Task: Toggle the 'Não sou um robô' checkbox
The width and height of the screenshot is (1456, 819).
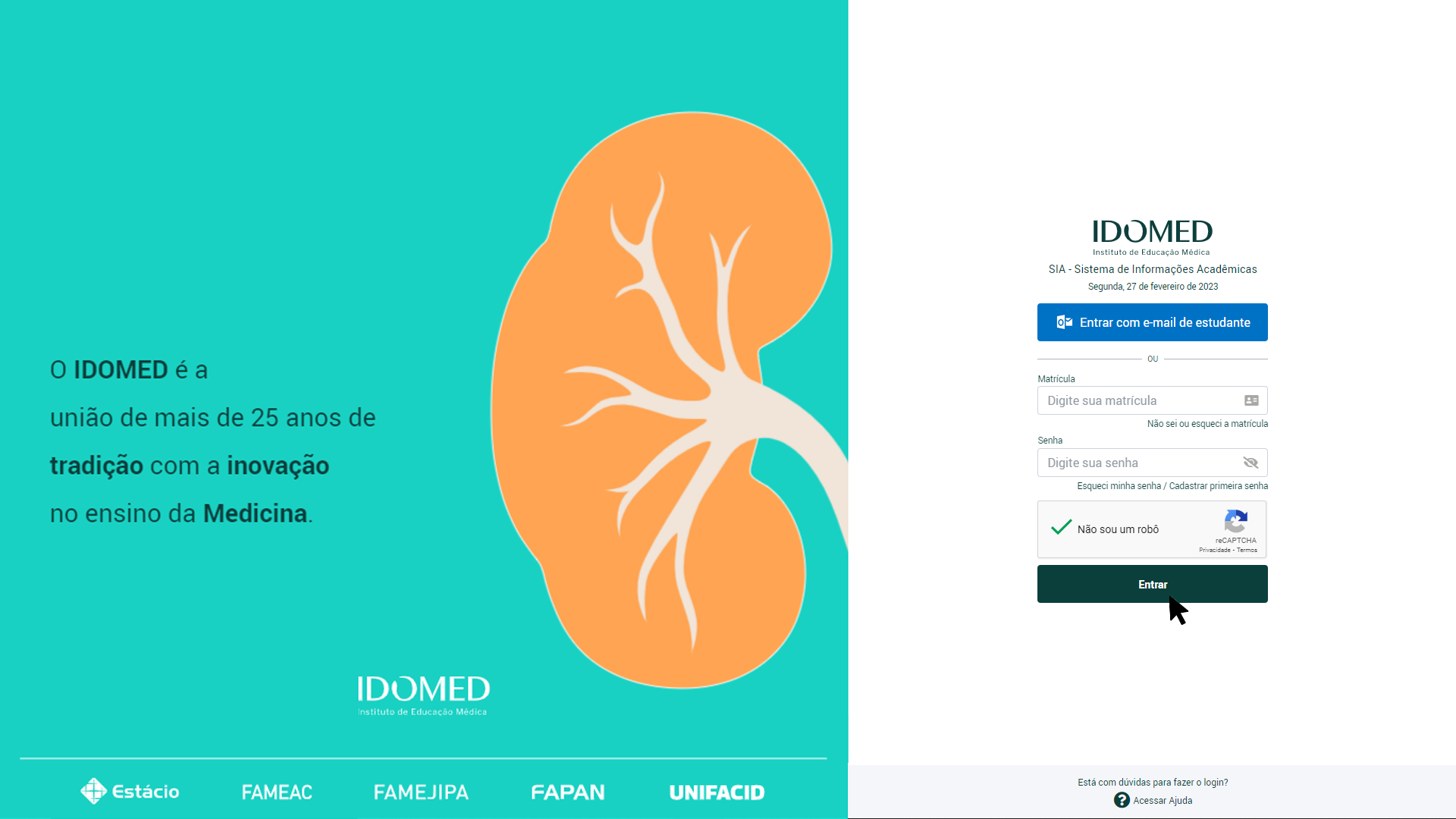Action: click(x=1061, y=528)
